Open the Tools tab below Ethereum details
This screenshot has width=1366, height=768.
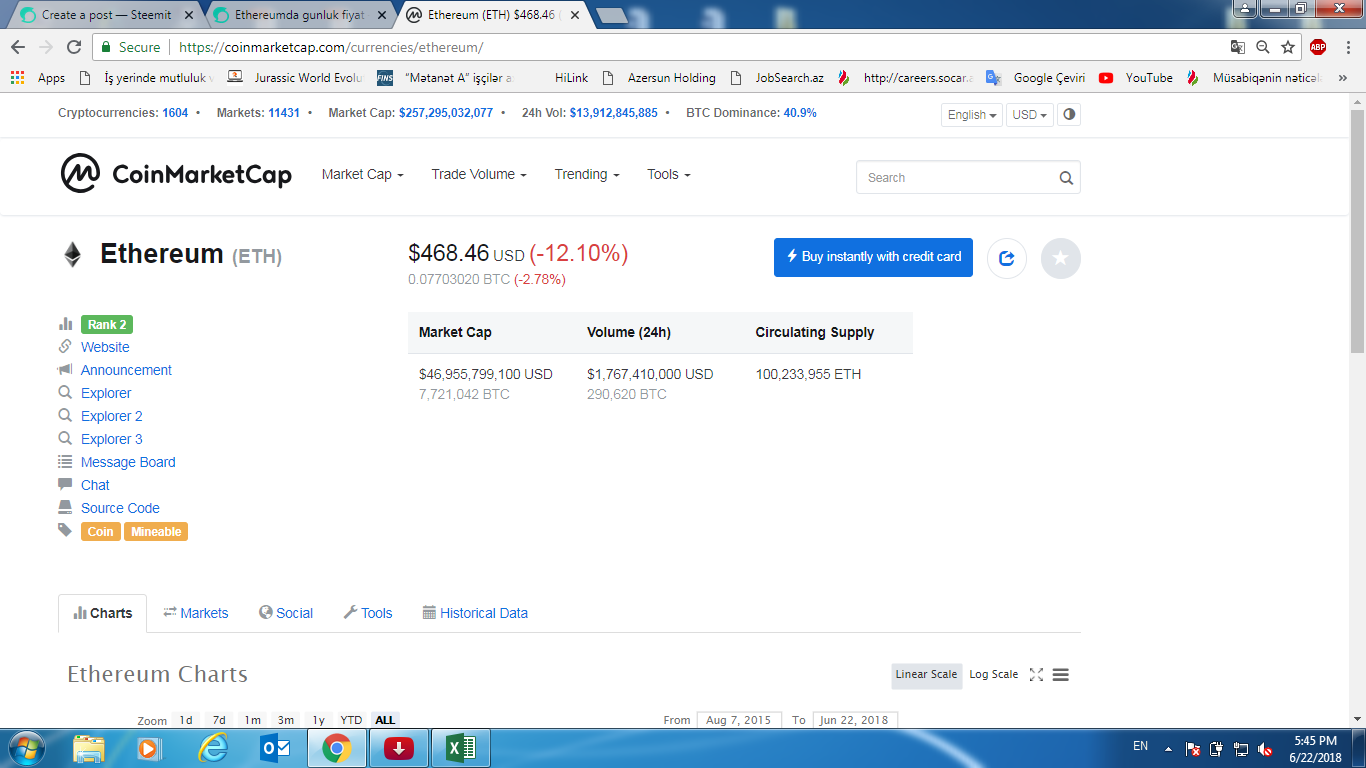coord(368,613)
